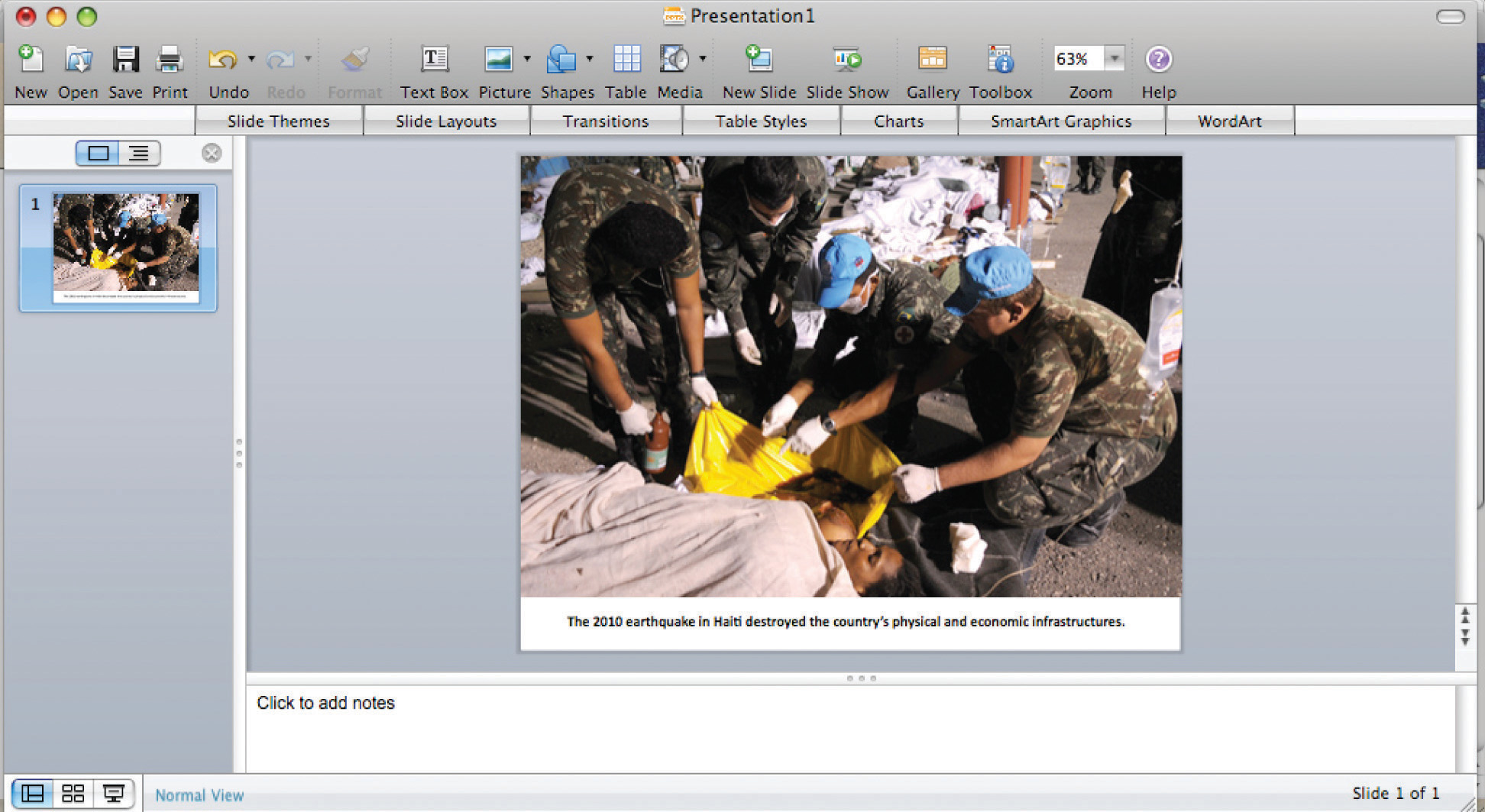Switch the side pane to slide thumbnails view
The height and width of the screenshot is (812, 1485).
[x=98, y=154]
